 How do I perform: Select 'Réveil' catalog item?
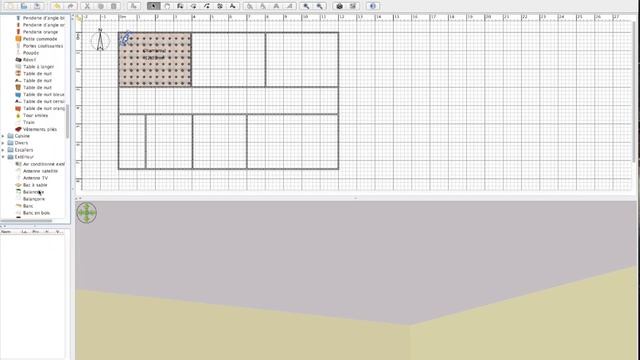click(29, 60)
